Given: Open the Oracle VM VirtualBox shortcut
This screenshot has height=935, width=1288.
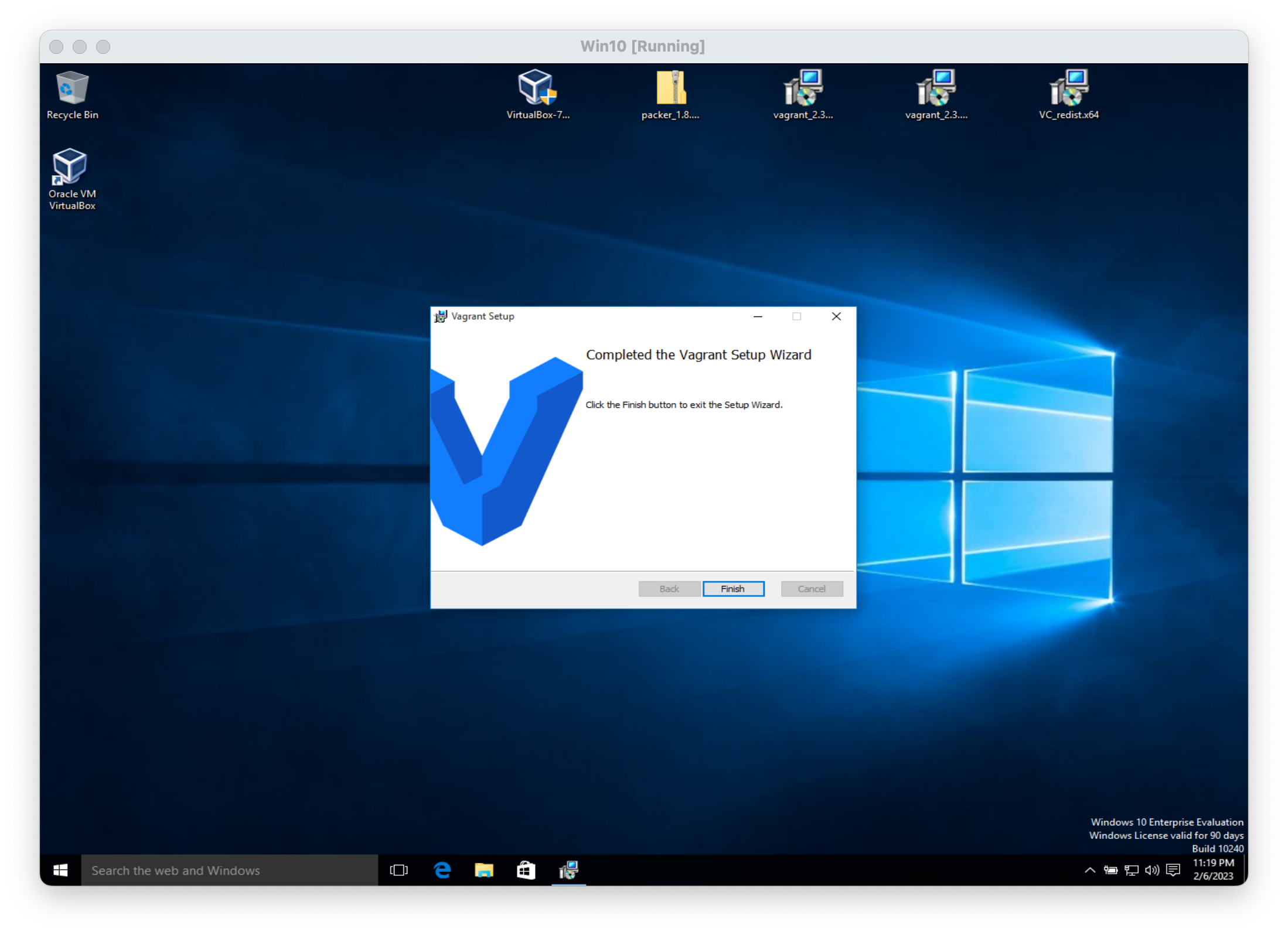Looking at the screenshot, I should (x=71, y=179).
